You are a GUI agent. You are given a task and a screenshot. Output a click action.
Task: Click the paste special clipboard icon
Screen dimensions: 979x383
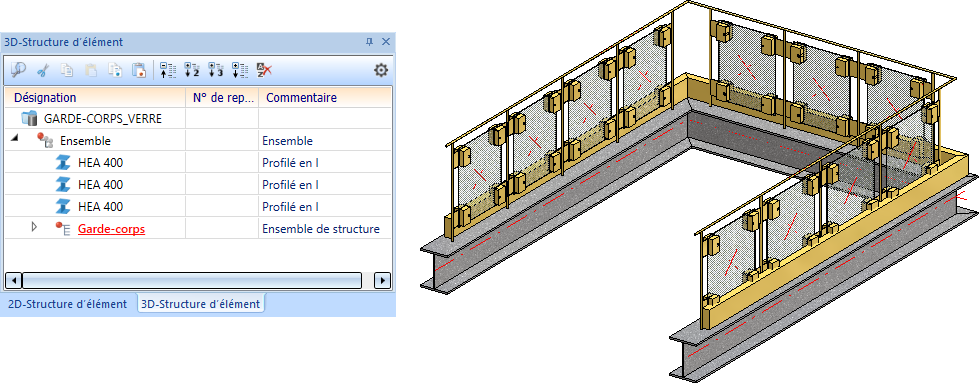pyautogui.click(x=139, y=70)
